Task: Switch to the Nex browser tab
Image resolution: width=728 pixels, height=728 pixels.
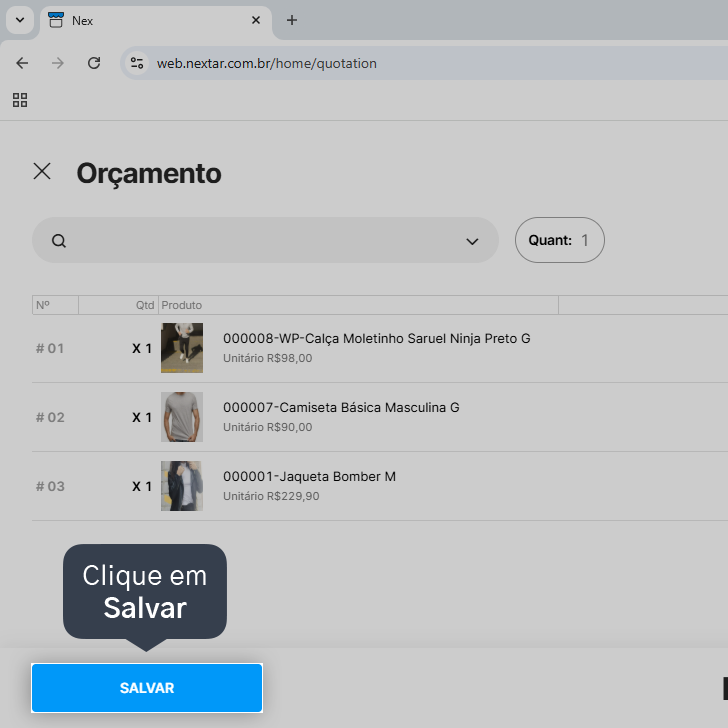Action: [156, 20]
